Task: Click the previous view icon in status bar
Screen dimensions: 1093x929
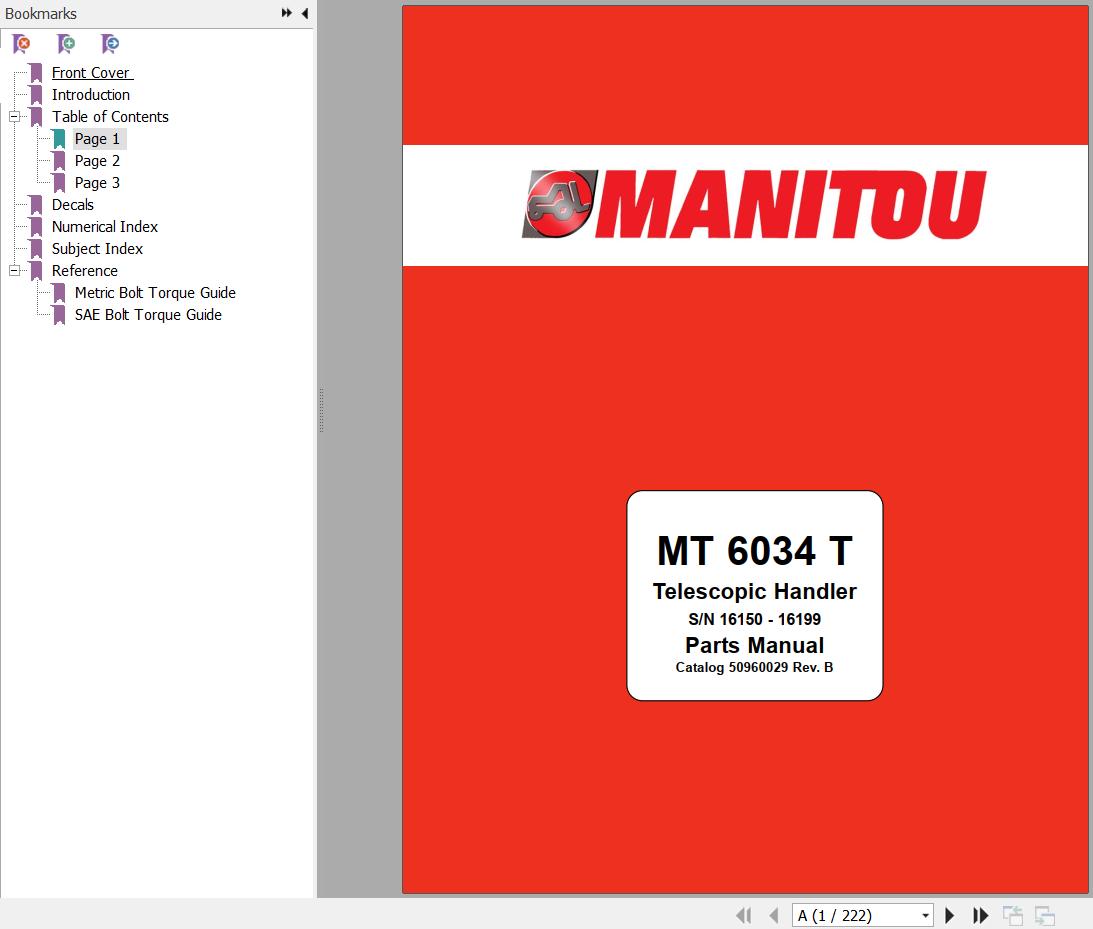Action: coord(1013,915)
